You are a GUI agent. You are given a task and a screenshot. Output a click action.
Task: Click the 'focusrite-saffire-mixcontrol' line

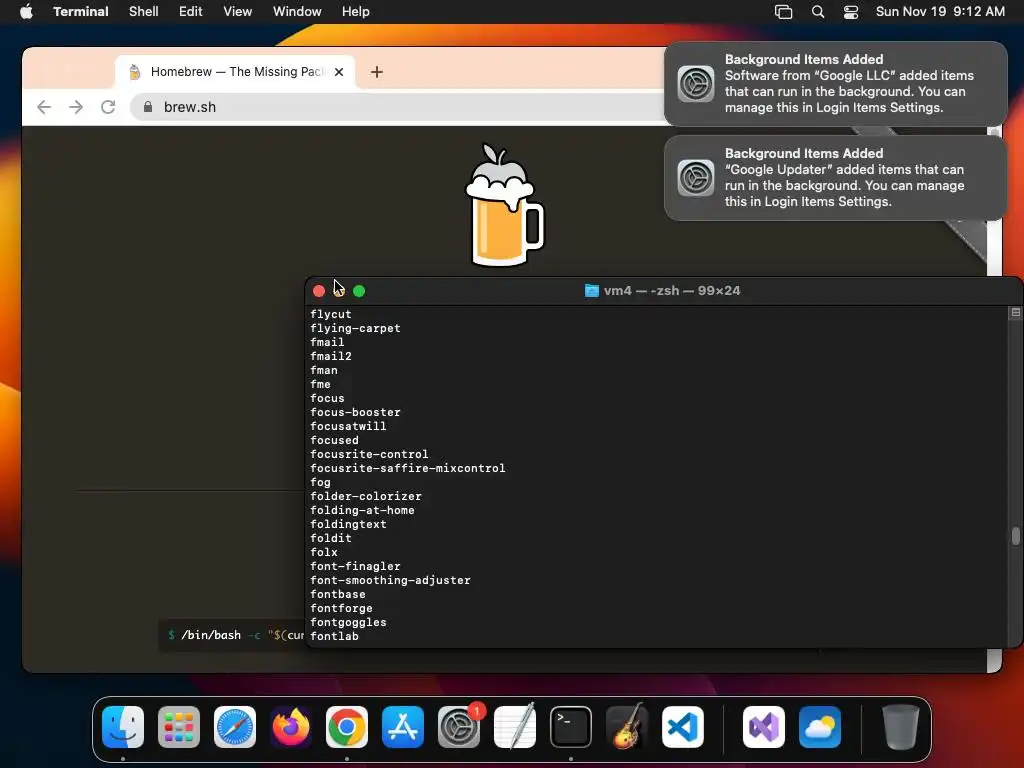408,468
